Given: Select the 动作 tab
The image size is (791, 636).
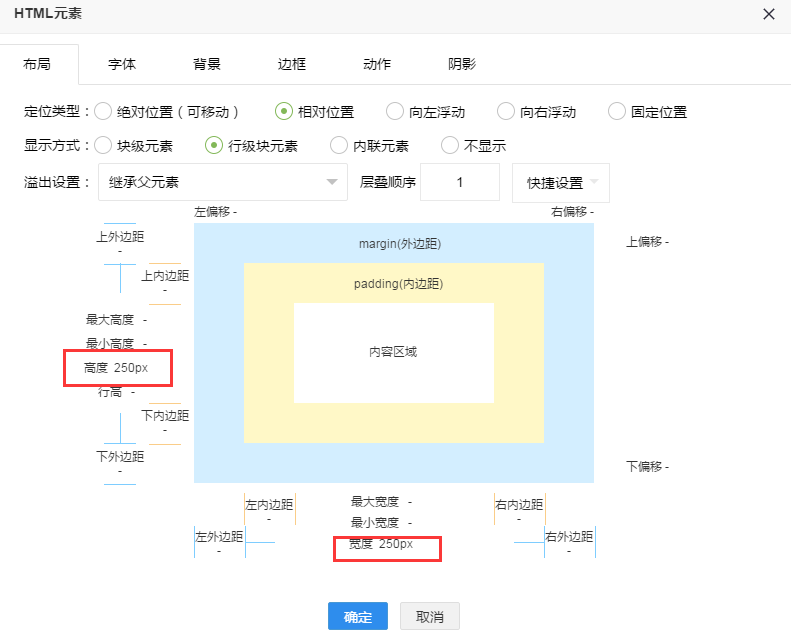Looking at the screenshot, I should [x=377, y=64].
